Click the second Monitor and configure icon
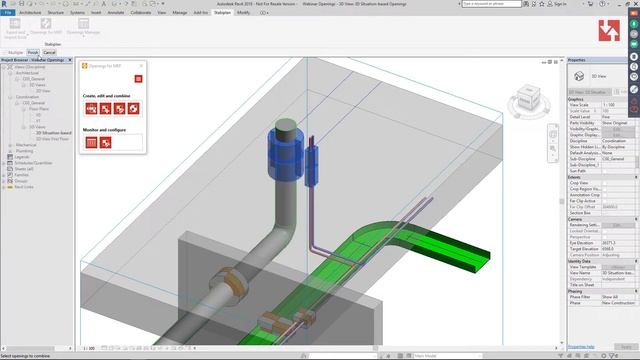The image size is (640, 360). (105, 142)
